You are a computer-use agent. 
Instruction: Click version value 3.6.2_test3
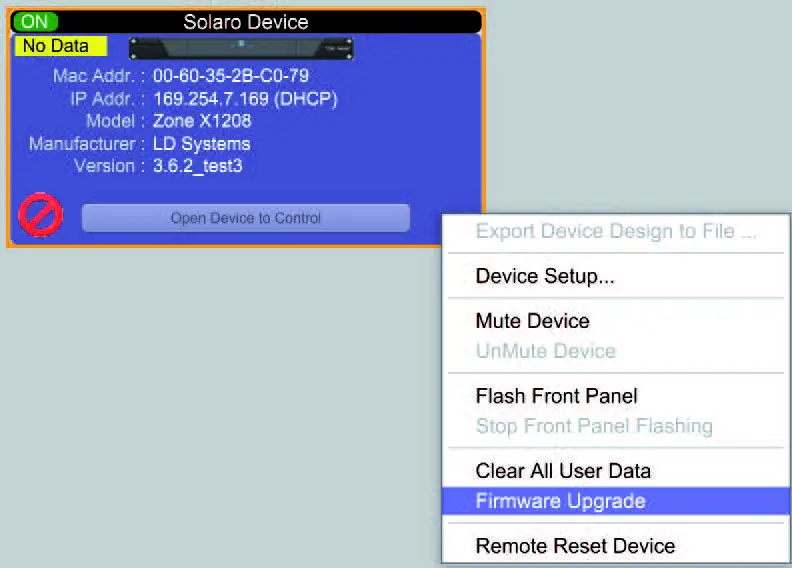tap(197, 166)
